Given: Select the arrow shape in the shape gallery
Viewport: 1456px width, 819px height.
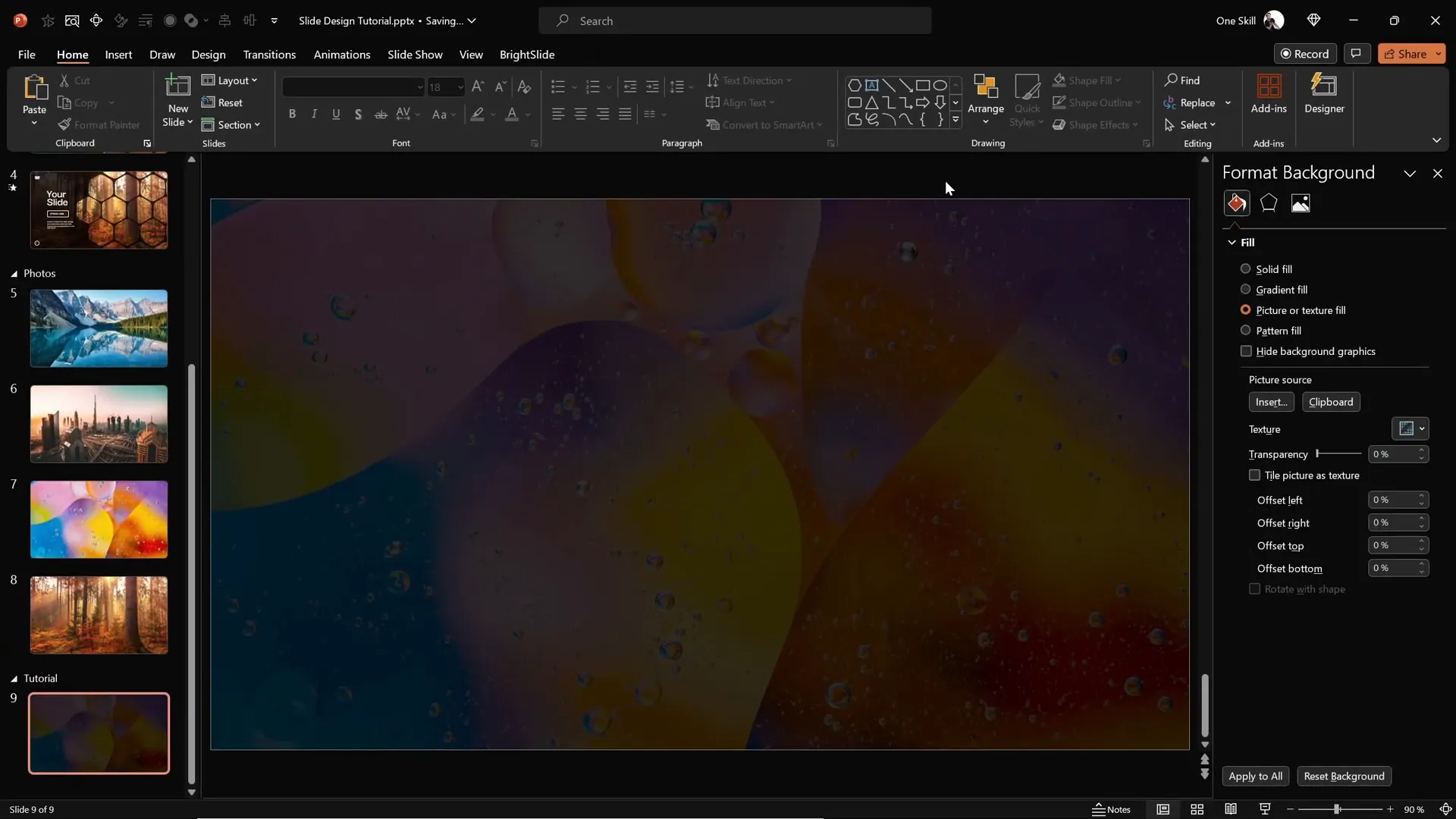Looking at the screenshot, I should pyautogui.click(x=922, y=102).
